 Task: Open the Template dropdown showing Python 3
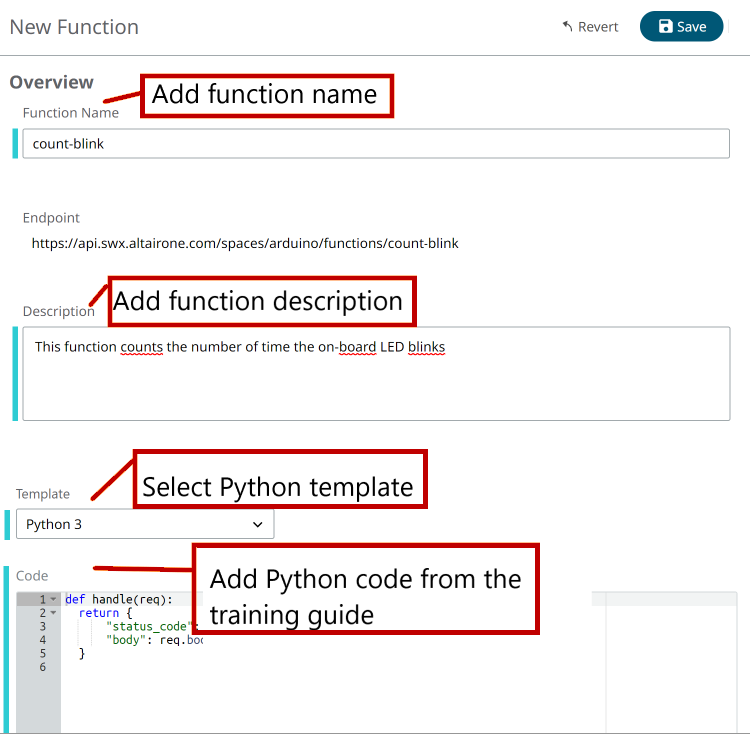(145, 524)
